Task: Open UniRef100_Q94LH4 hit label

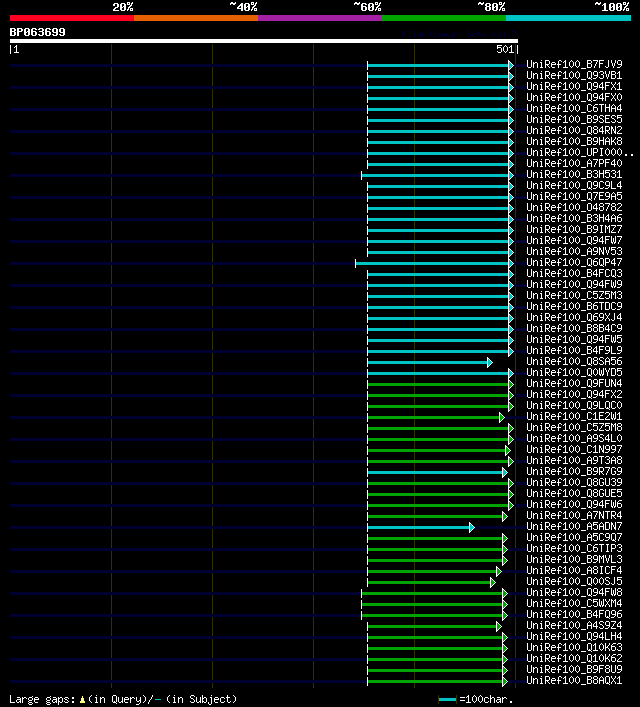Action: [x=574, y=637]
